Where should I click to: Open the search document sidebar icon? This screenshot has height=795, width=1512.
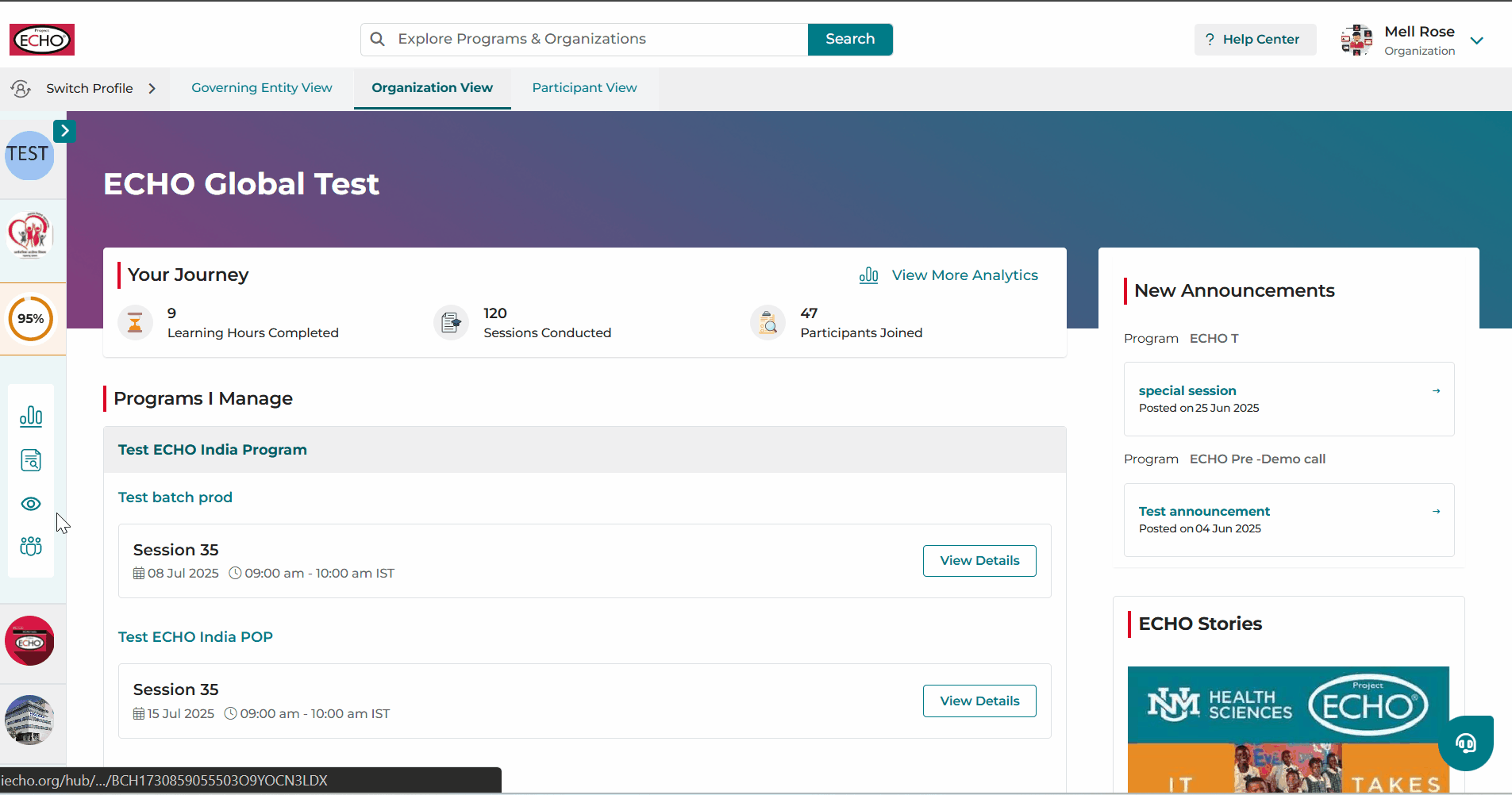(x=31, y=460)
